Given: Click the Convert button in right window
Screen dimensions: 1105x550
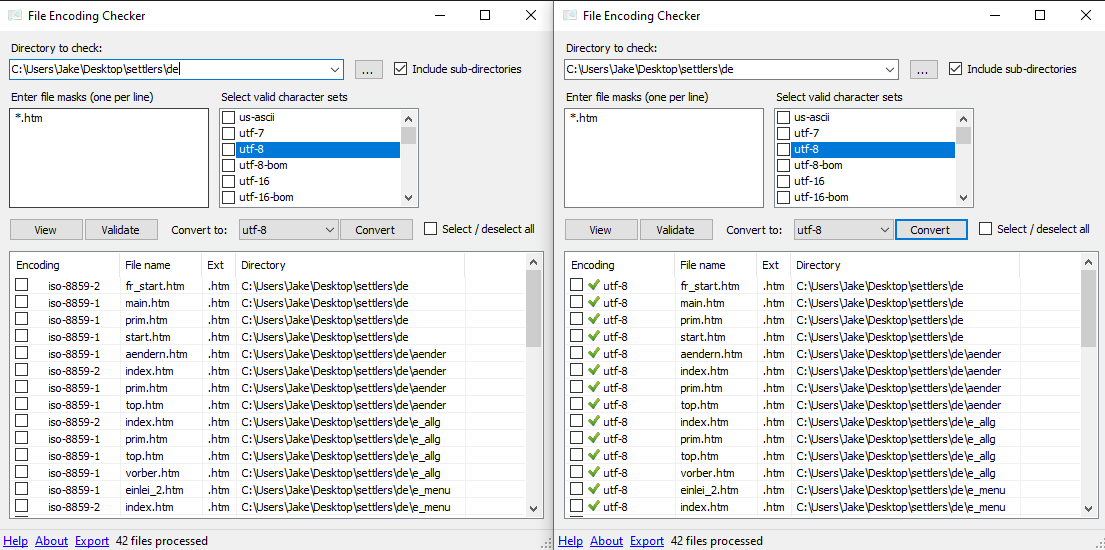Looking at the screenshot, I should (931, 230).
